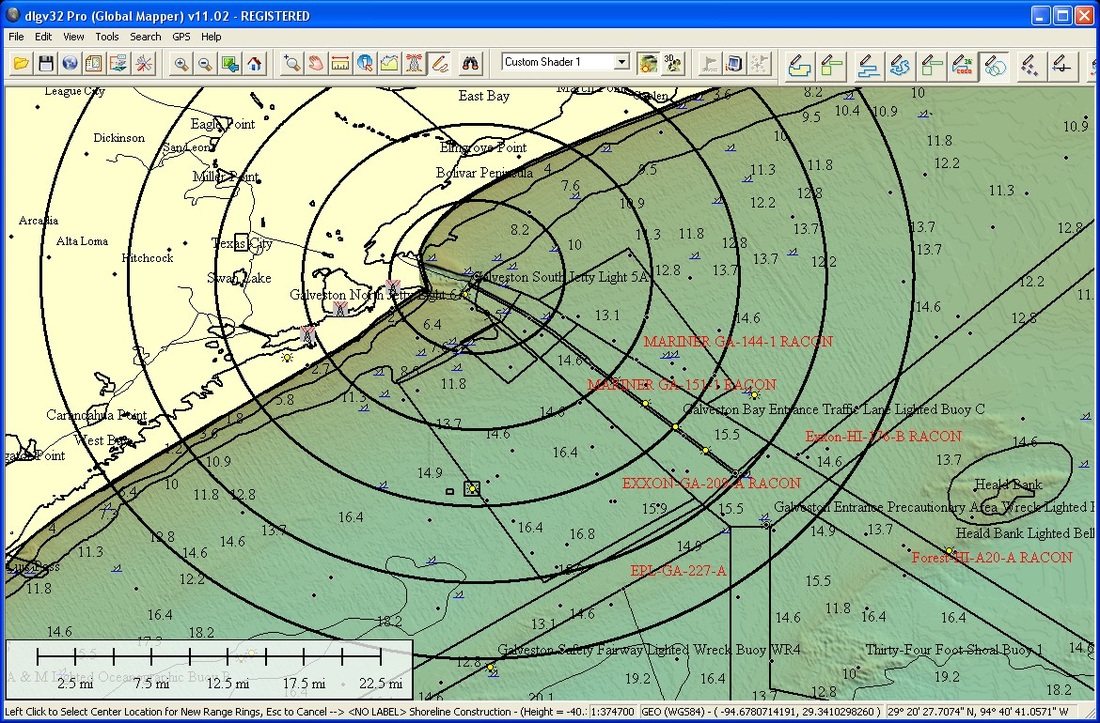The height and width of the screenshot is (723, 1100).
Task: Click the GEO (WGS84) coordinates in status bar
Action: (761, 711)
